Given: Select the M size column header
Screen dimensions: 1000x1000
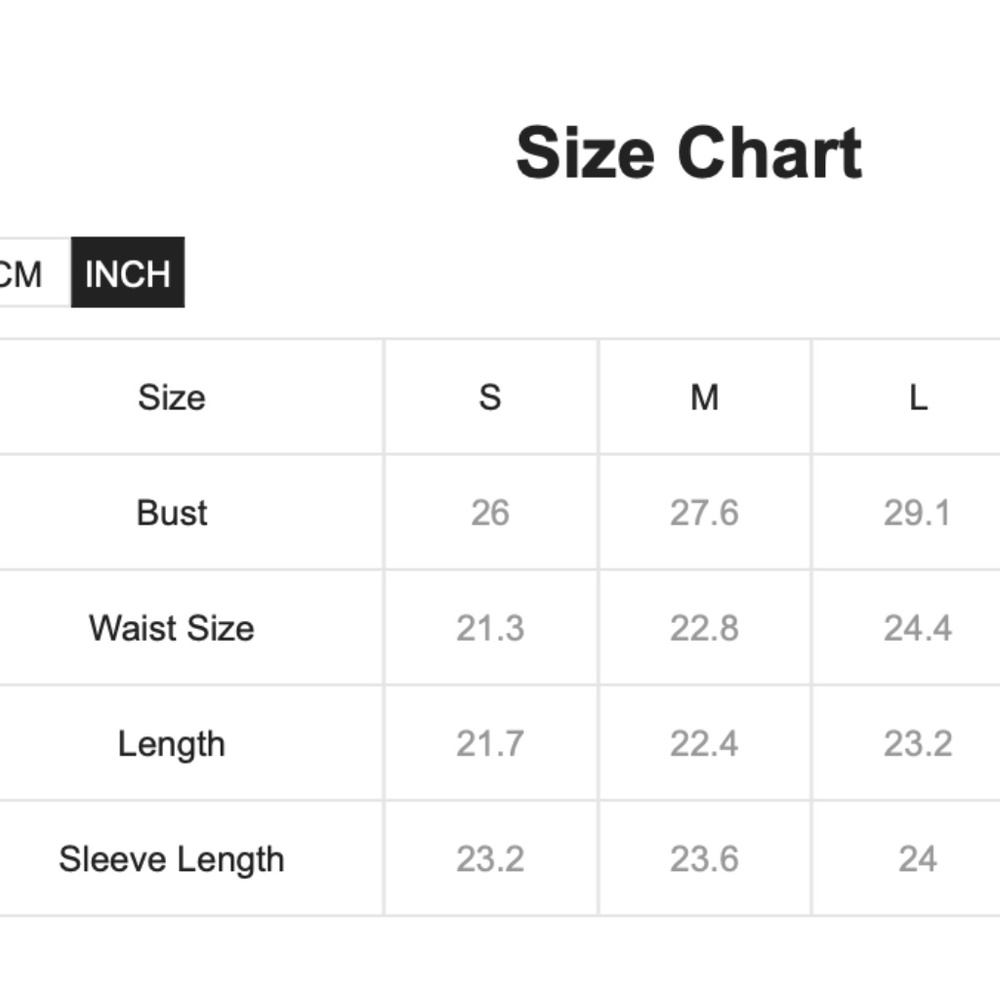Looking at the screenshot, I should (x=704, y=397).
